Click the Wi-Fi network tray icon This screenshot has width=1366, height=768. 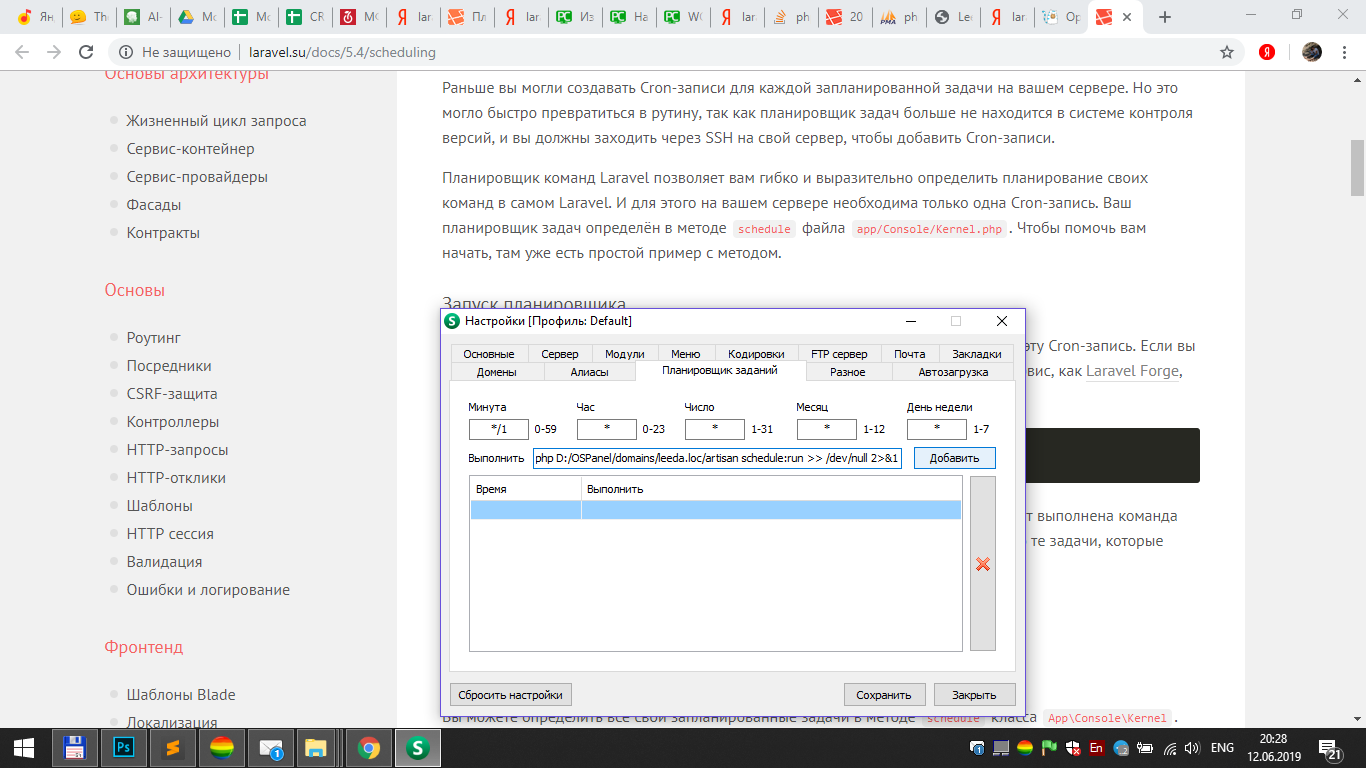[x=1170, y=748]
